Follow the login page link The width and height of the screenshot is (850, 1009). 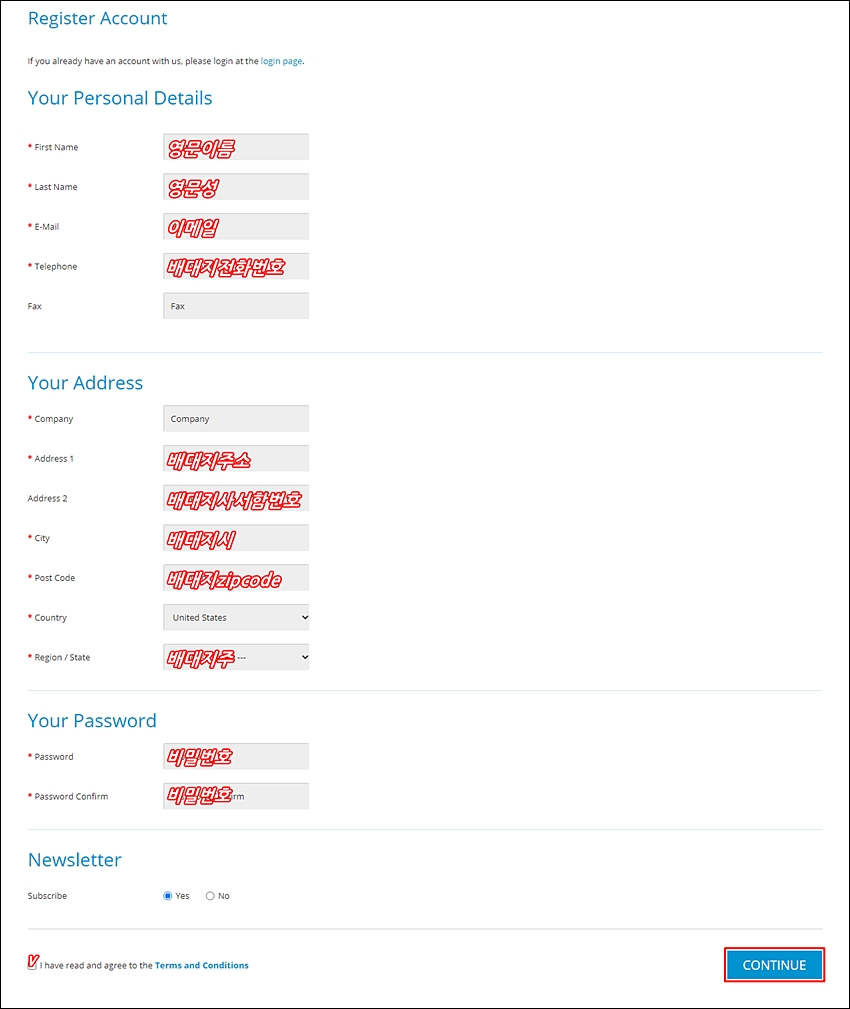coord(281,61)
